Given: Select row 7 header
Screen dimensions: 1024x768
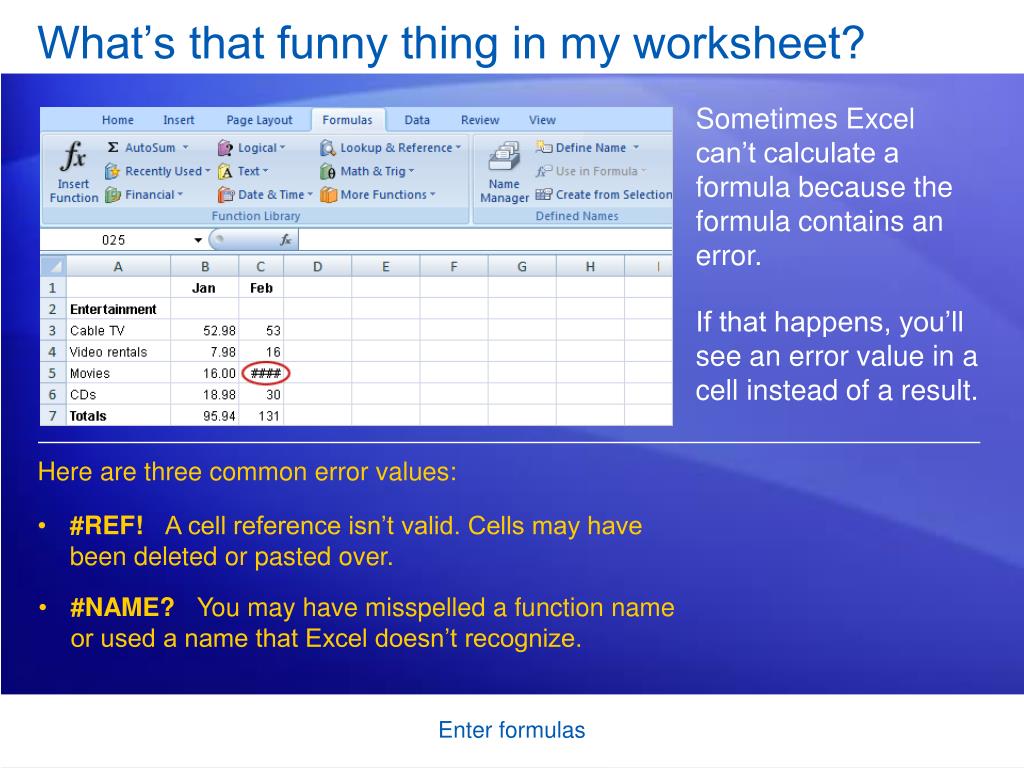Looking at the screenshot, I should pos(53,416).
